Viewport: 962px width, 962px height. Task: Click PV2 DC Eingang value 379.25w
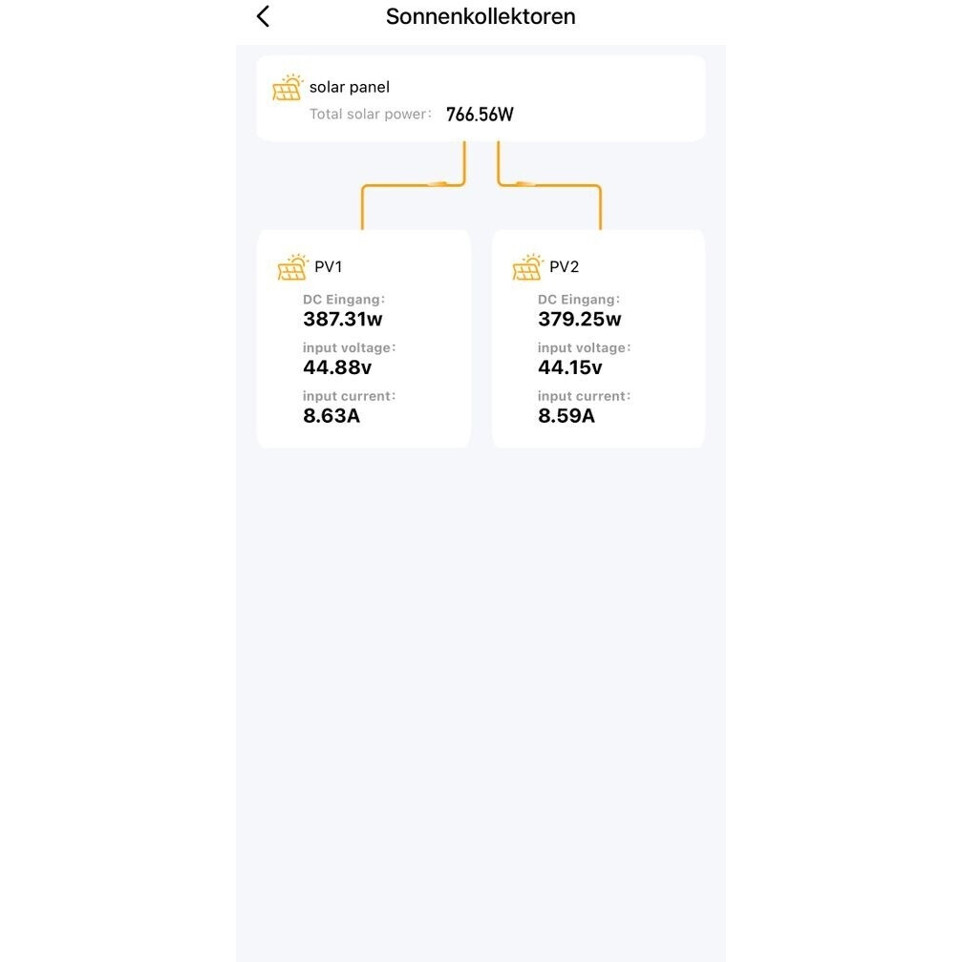579,319
